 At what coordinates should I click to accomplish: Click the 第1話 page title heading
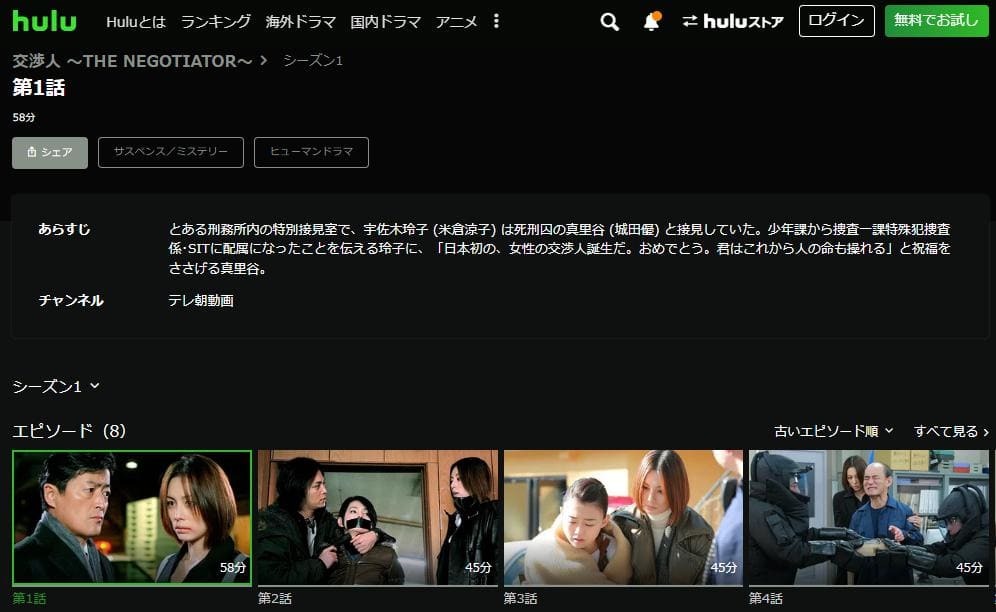pos(39,88)
